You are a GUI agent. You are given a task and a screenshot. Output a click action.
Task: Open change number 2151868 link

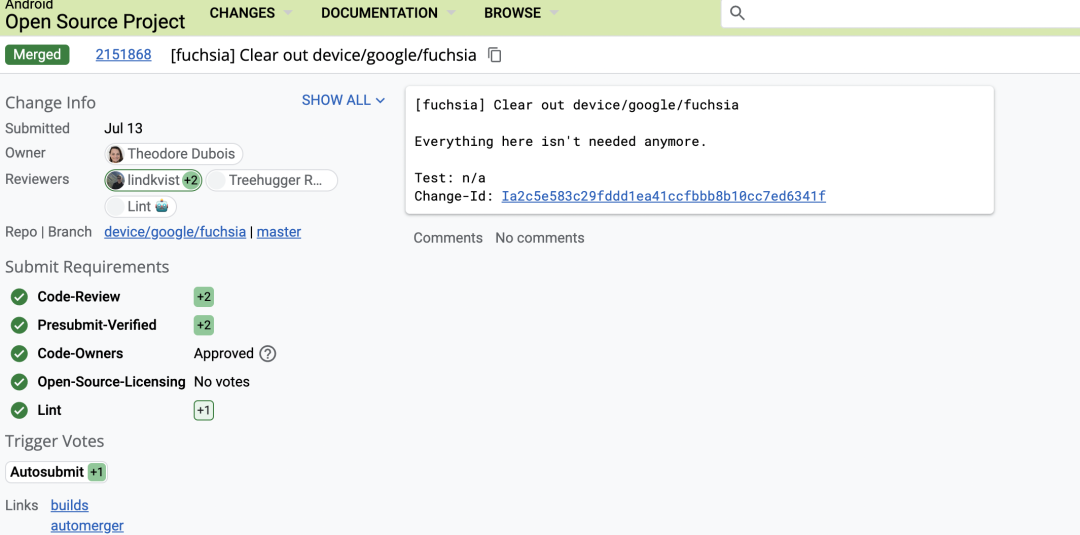click(x=123, y=55)
